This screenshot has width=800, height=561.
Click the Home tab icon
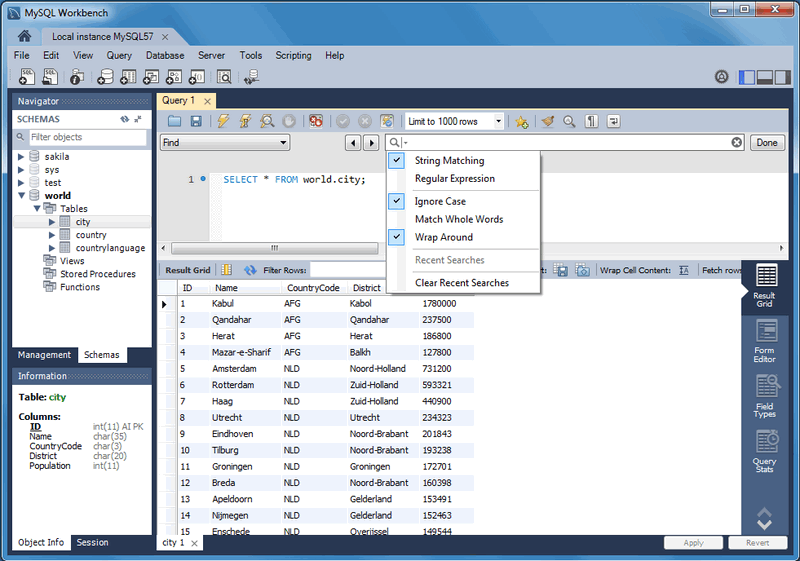point(24,36)
